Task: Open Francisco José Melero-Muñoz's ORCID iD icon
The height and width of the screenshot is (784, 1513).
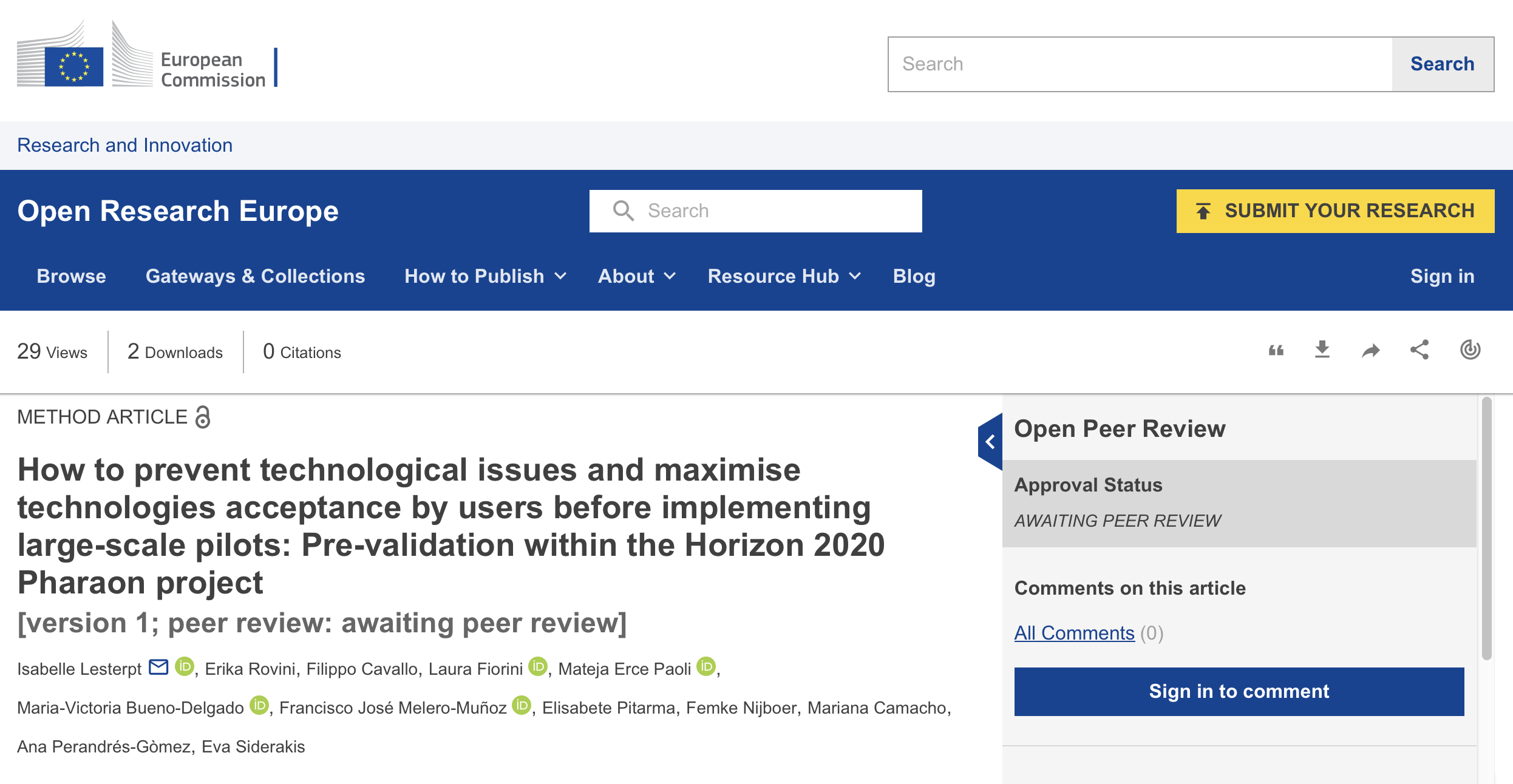Action: point(522,705)
